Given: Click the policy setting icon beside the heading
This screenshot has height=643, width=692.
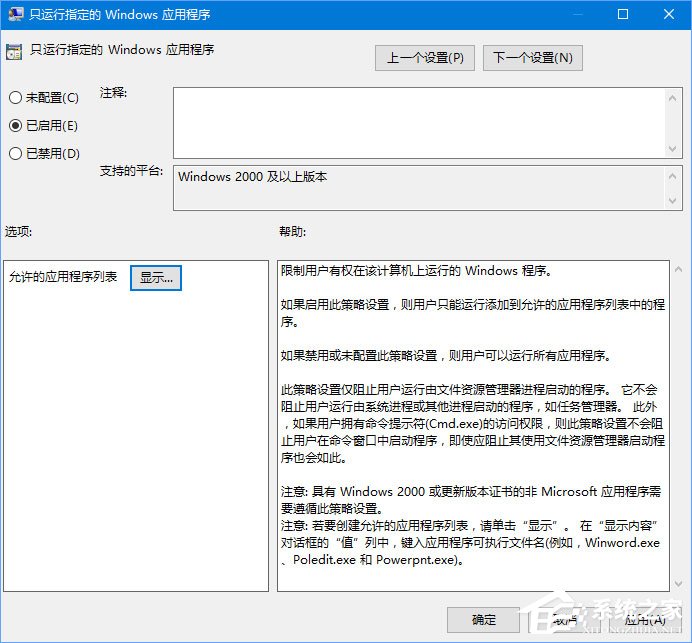Looking at the screenshot, I should click(x=14, y=52).
